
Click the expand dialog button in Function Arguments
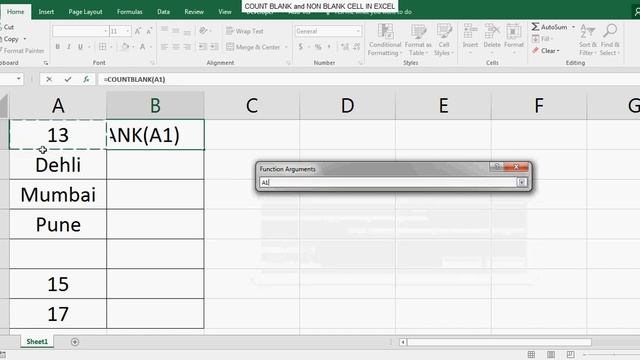pos(522,182)
